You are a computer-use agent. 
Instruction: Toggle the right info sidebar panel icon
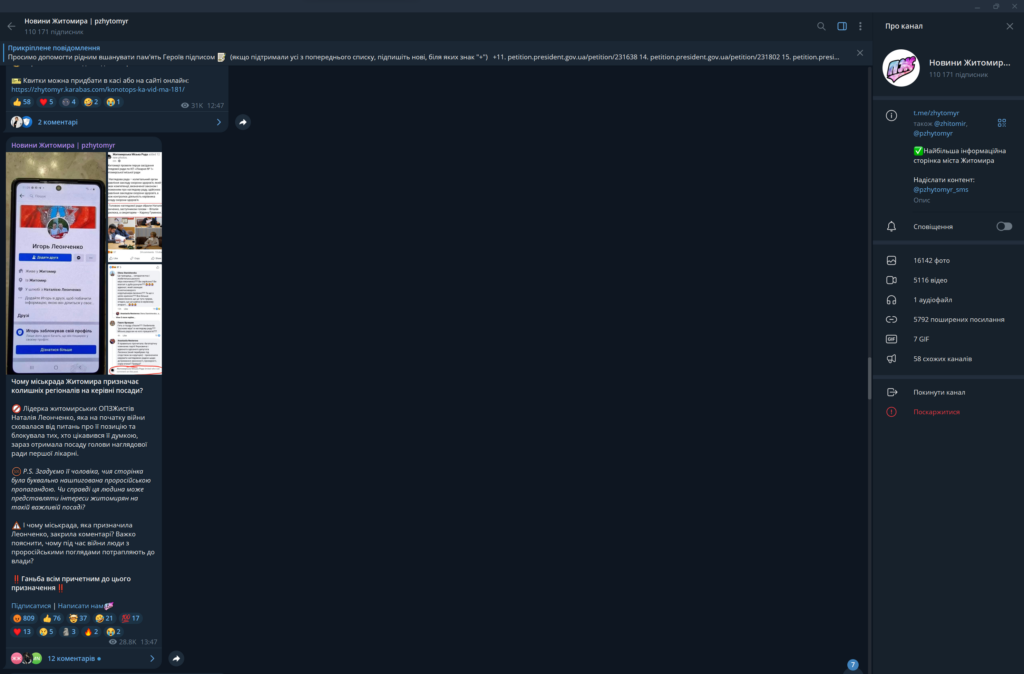pos(842,26)
